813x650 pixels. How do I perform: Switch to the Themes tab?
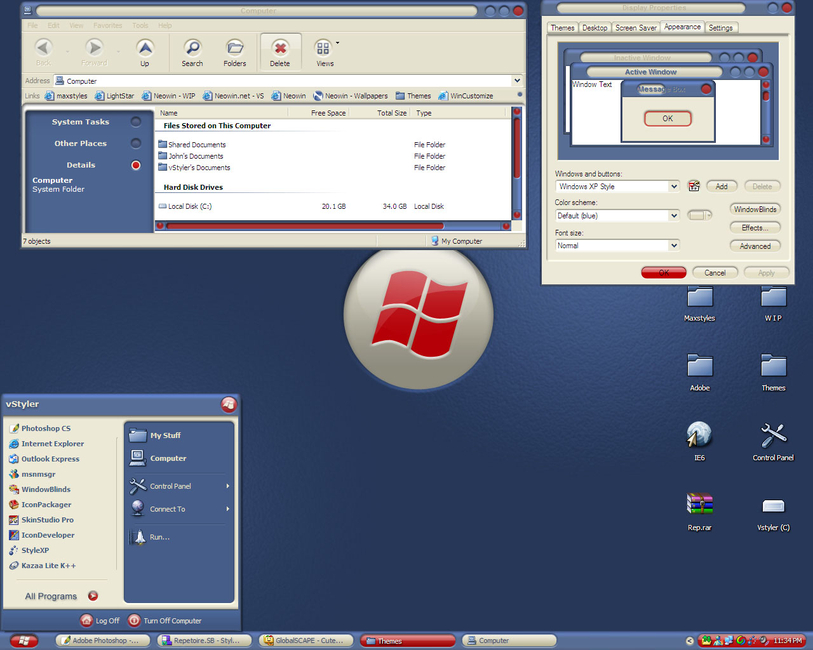pyautogui.click(x=563, y=28)
